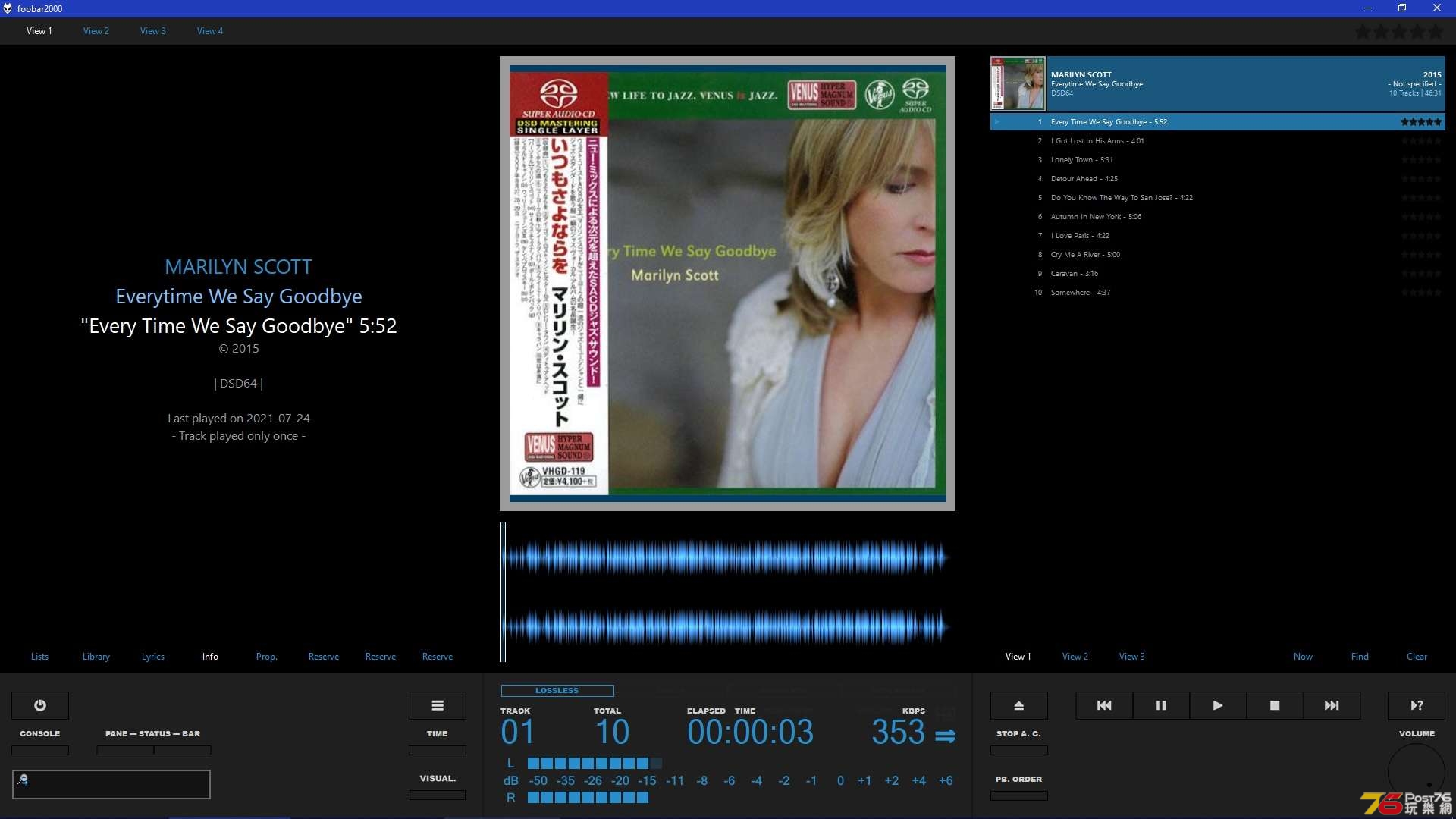Click the play button
Viewport: 1456px width, 819px height.
click(1218, 705)
